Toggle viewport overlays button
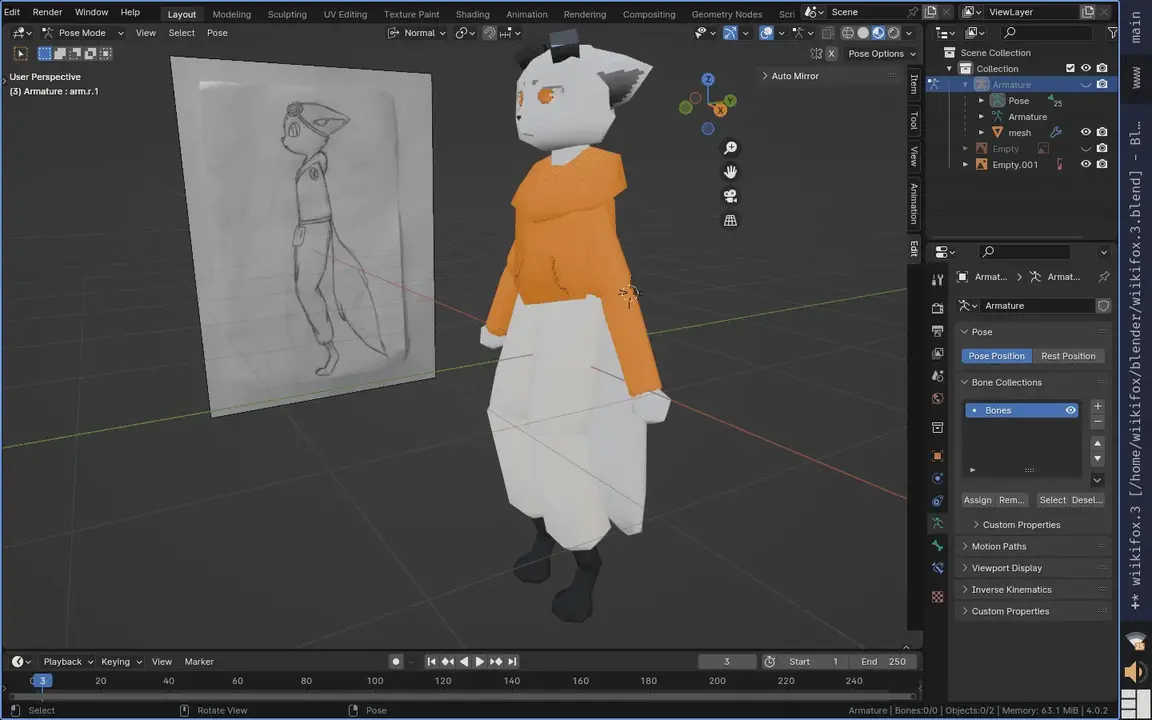Viewport: 1152px width, 720px height. point(766,33)
